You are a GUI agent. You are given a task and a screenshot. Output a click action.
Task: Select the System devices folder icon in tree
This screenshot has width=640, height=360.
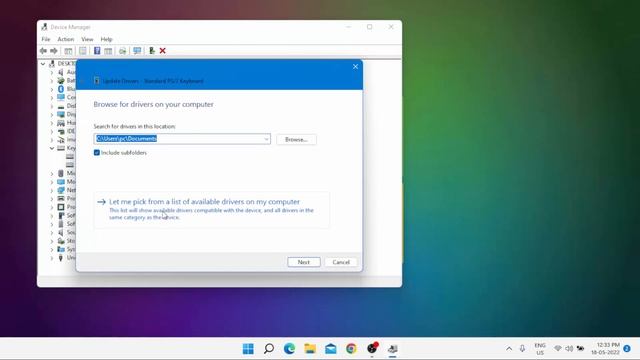[x=61, y=249]
